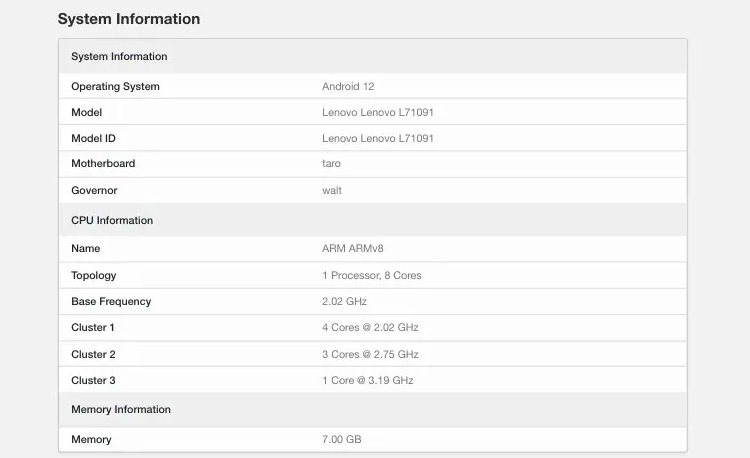Click the Base Frequency label

coord(111,302)
